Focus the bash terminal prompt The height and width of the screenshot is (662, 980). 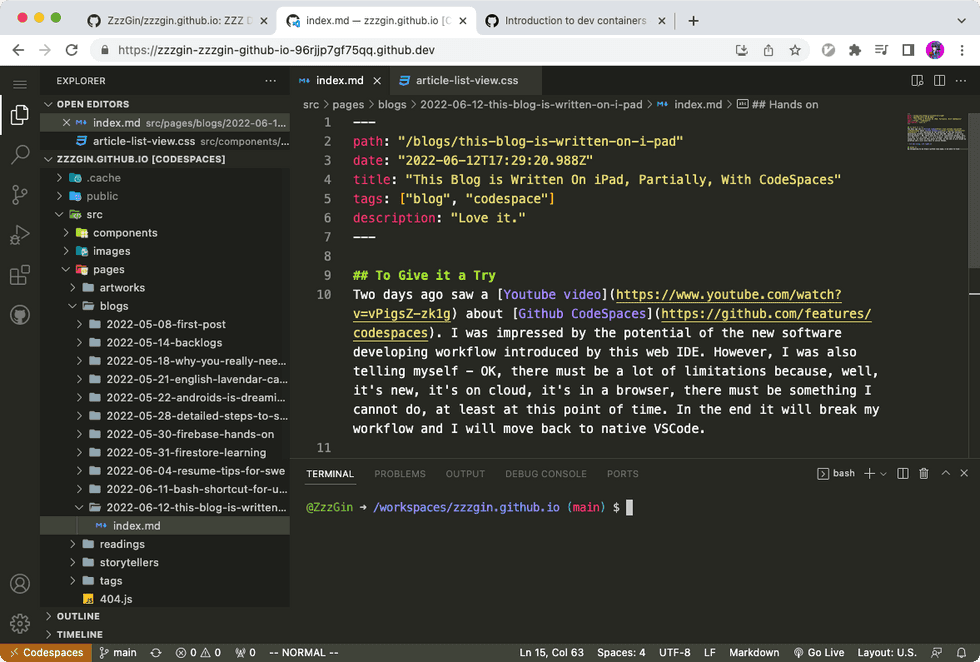pos(629,508)
